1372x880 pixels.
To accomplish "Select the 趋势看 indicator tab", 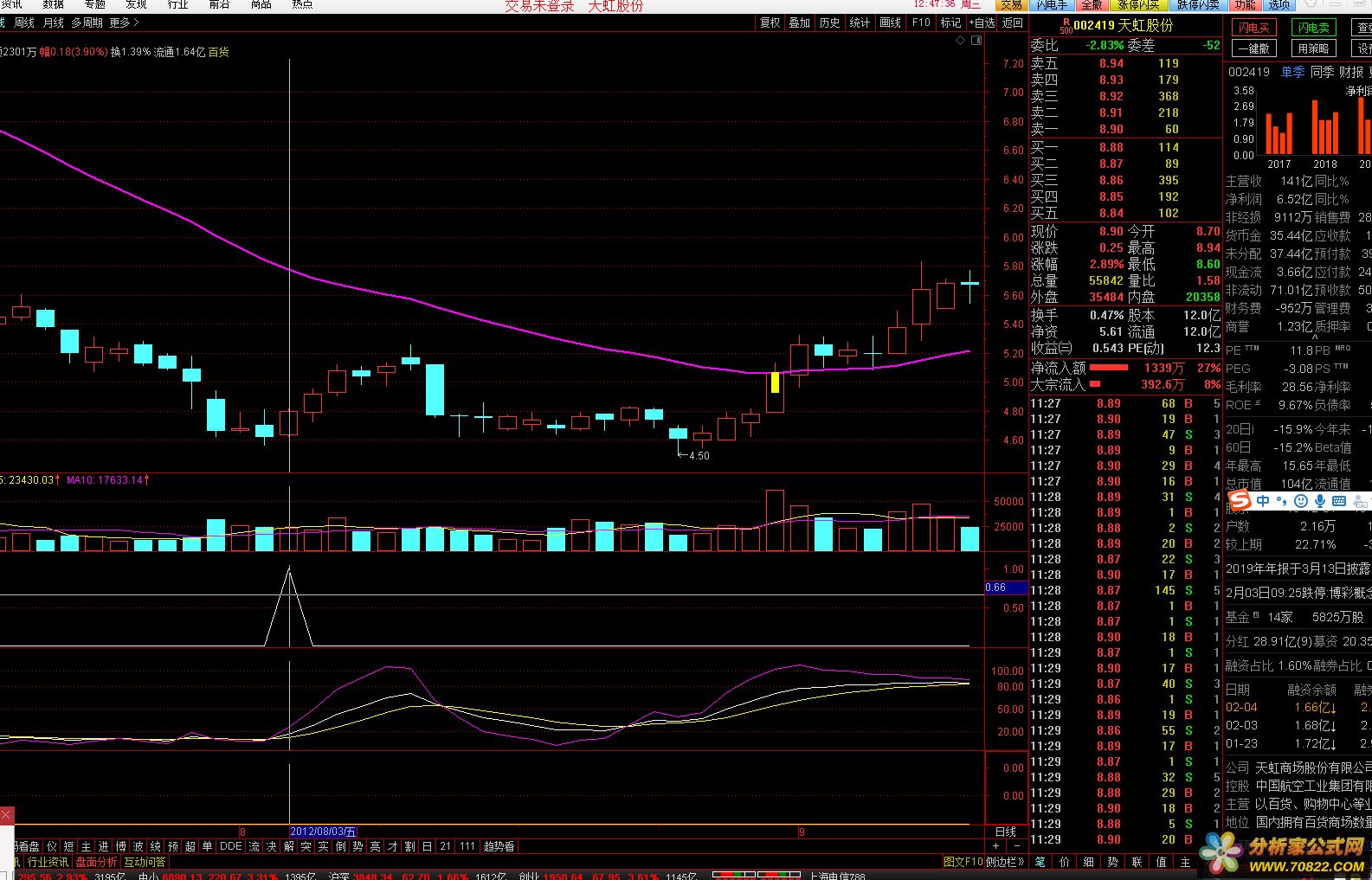I will [499, 846].
